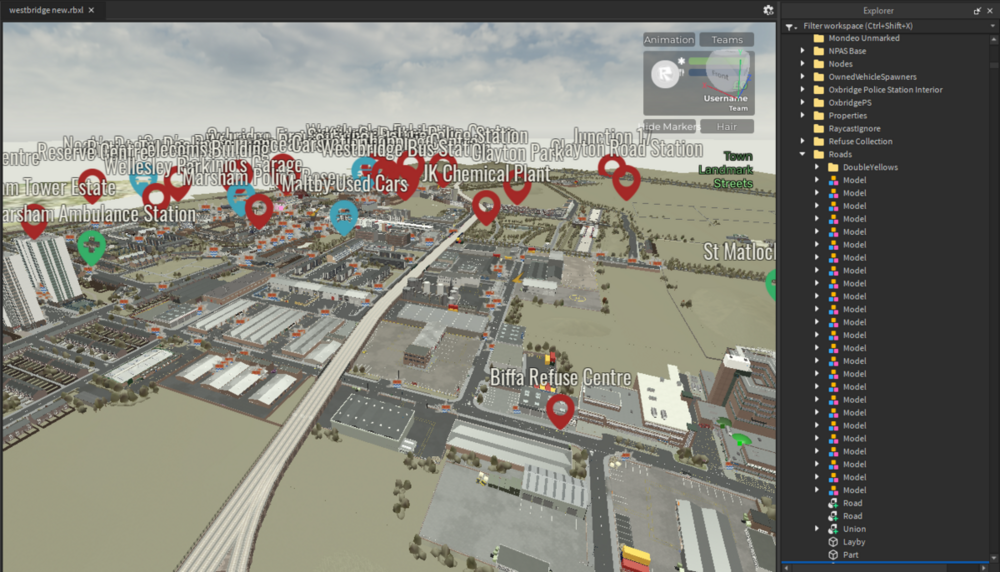Click the Landmark legend label
The width and height of the screenshot is (1000, 572).
pyautogui.click(x=726, y=170)
